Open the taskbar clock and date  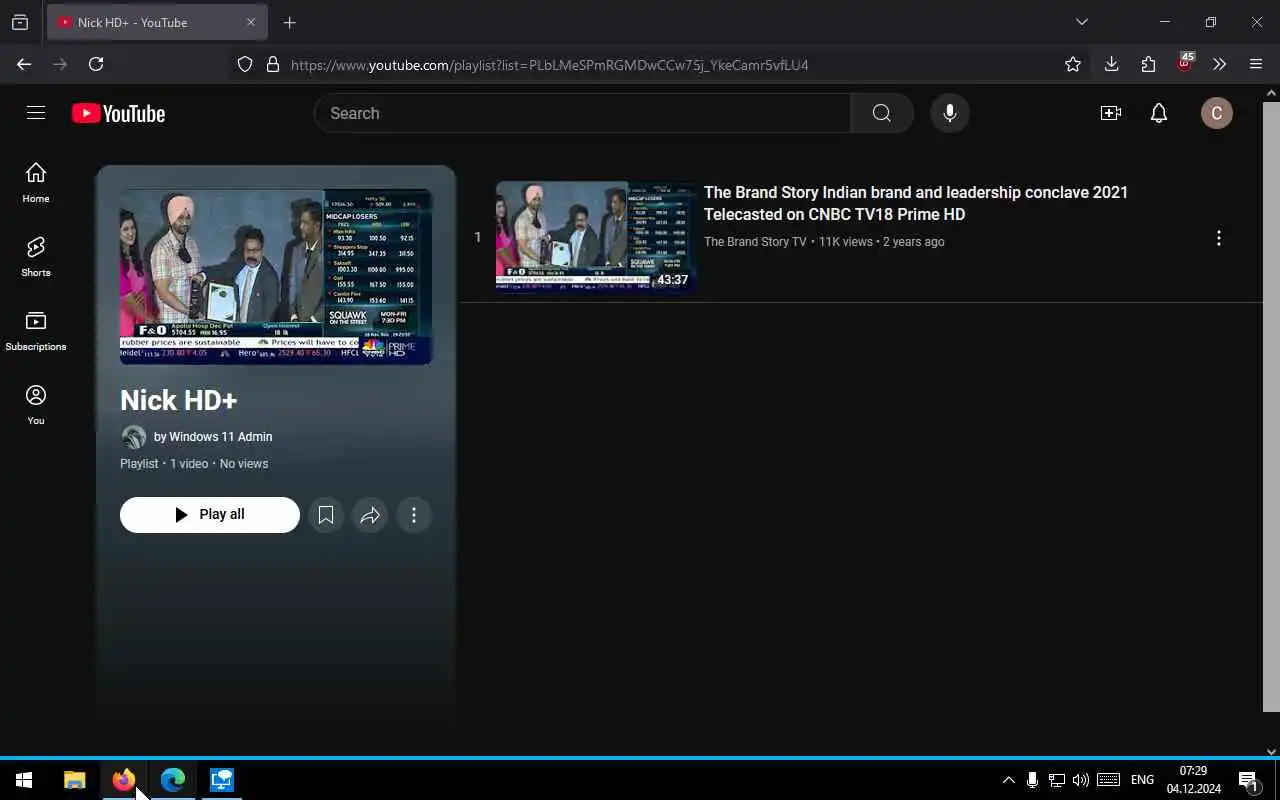tap(1193, 780)
